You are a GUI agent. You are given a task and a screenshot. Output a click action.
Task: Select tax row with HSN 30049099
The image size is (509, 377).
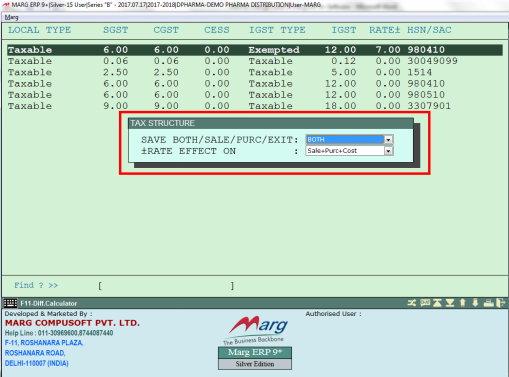click(x=255, y=61)
